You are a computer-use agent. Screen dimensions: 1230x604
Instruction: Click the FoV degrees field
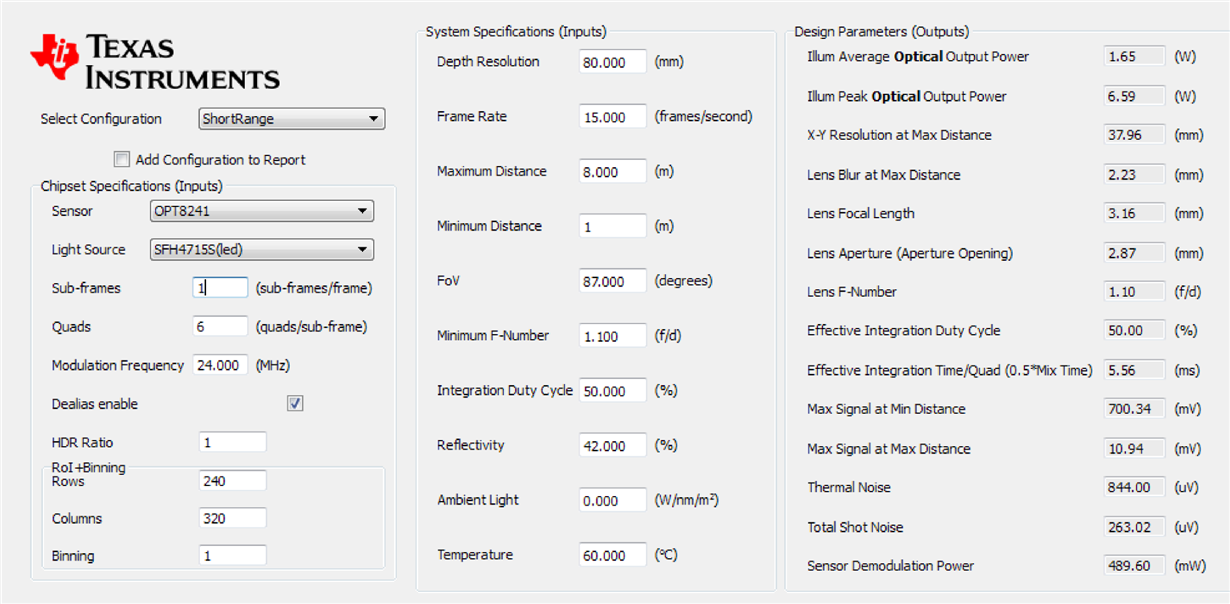click(613, 281)
